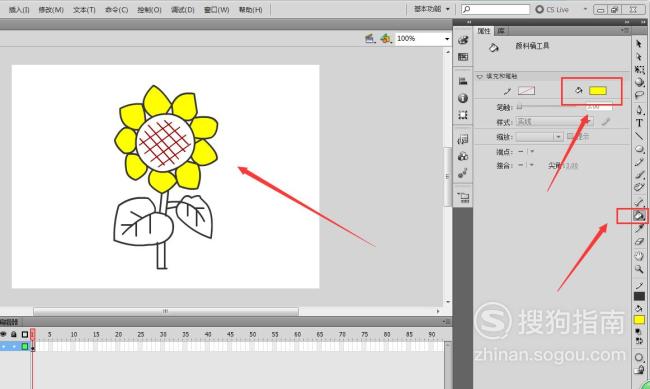Open the gap size option in tools

click(639, 357)
